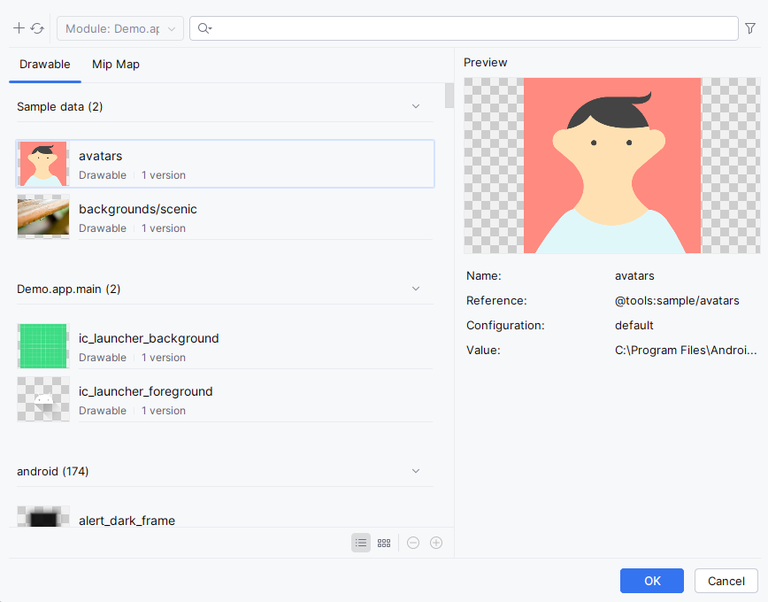The height and width of the screenshot is (602, 768).
Task: Click the resource list scrollbar
Action: 449,96
